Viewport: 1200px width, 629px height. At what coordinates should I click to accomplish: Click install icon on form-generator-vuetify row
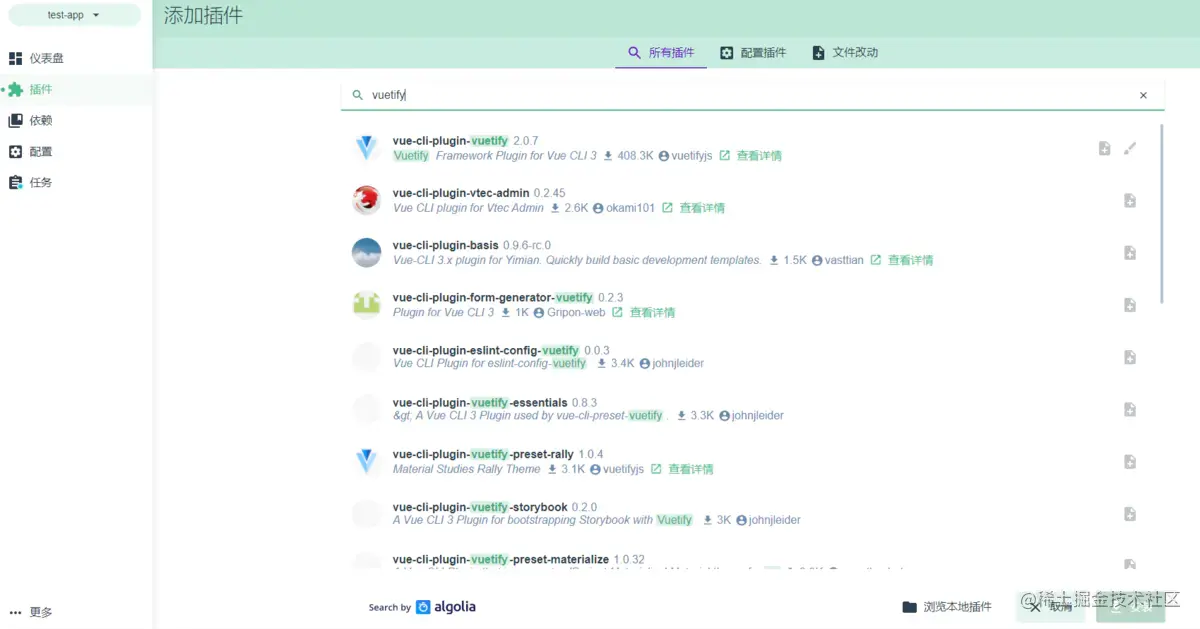(1130, 304)
